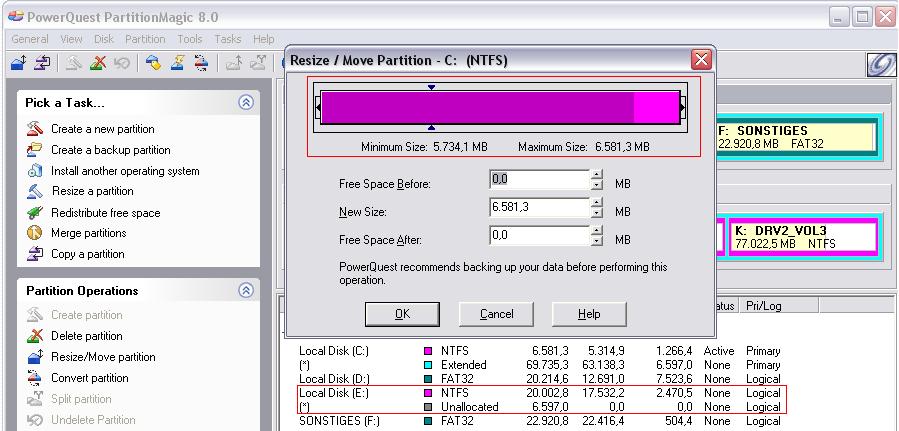Click the magenta swatch in Local Disk (C:) row

pyautogui.click(x=428, y=351)
